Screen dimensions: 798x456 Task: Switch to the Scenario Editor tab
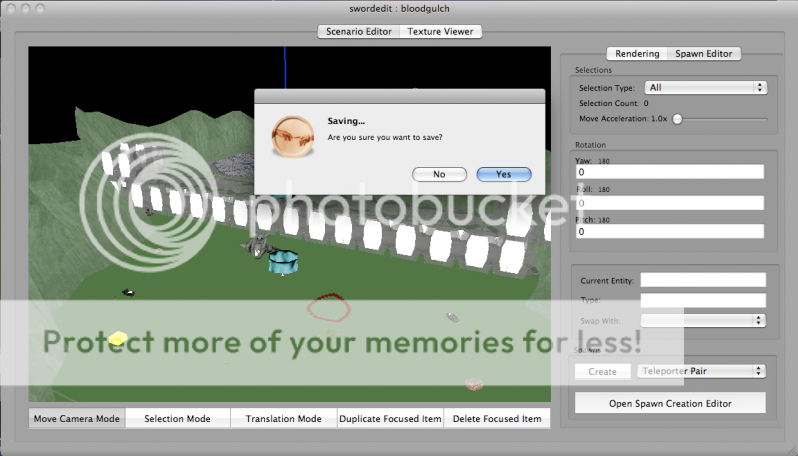click(x=358, y=31)
